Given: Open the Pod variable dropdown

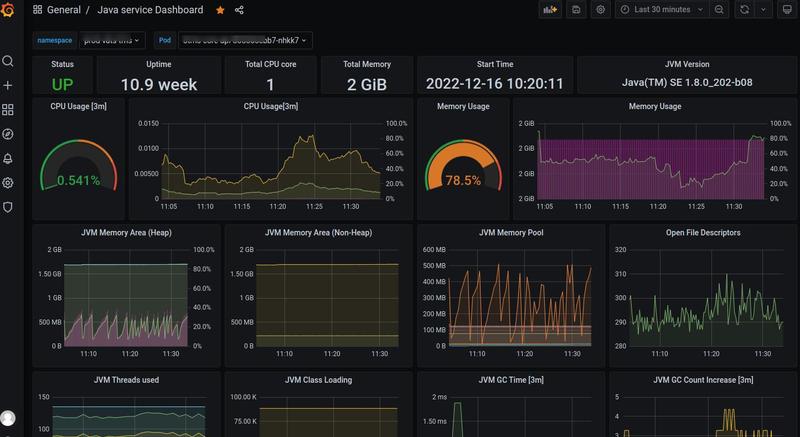Looking at the screenshot, I should point(245,40).
